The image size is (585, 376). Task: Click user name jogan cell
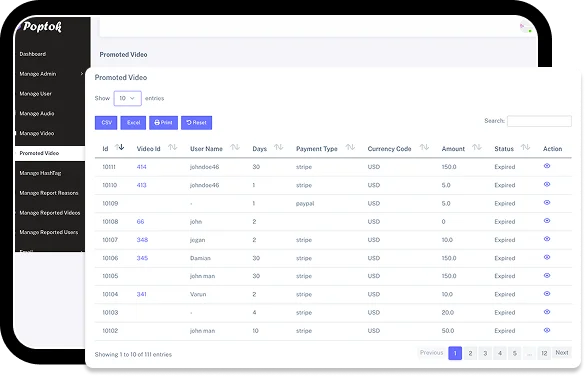(197, 240)
